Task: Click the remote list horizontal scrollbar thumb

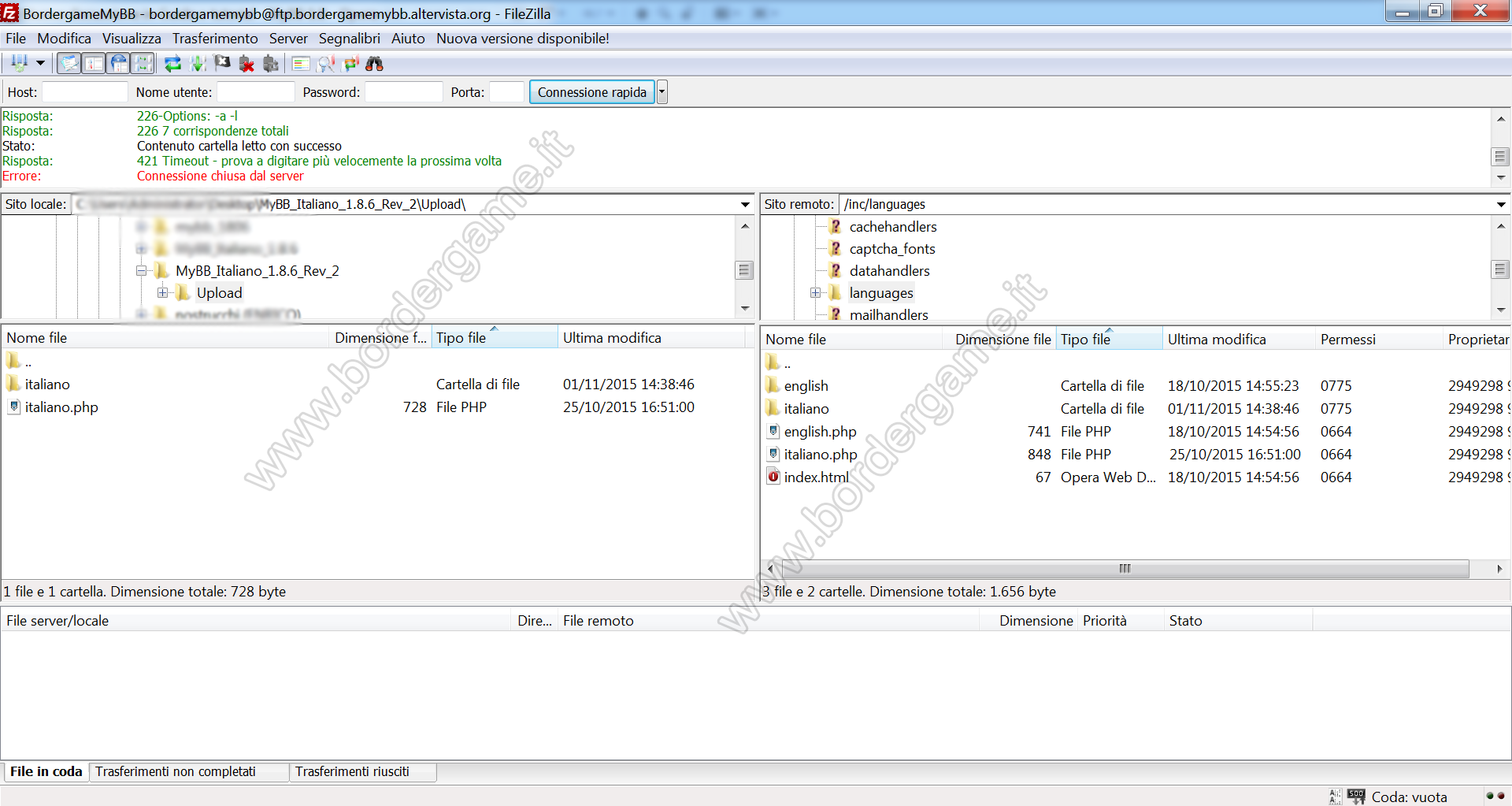Action: click(1125, 569)
